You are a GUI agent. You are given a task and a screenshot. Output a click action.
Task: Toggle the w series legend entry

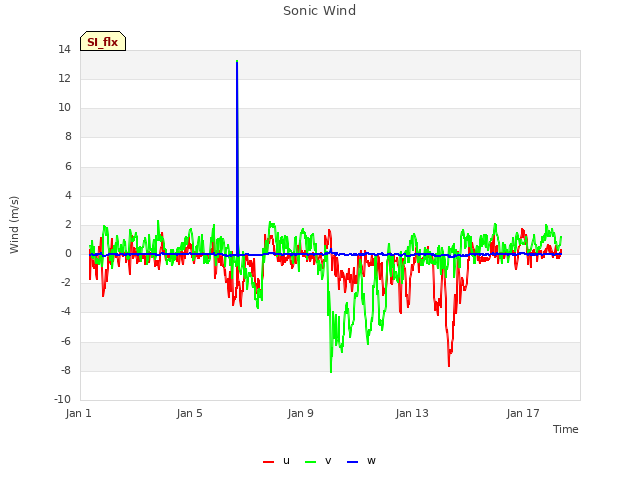[x=361, y=461]
